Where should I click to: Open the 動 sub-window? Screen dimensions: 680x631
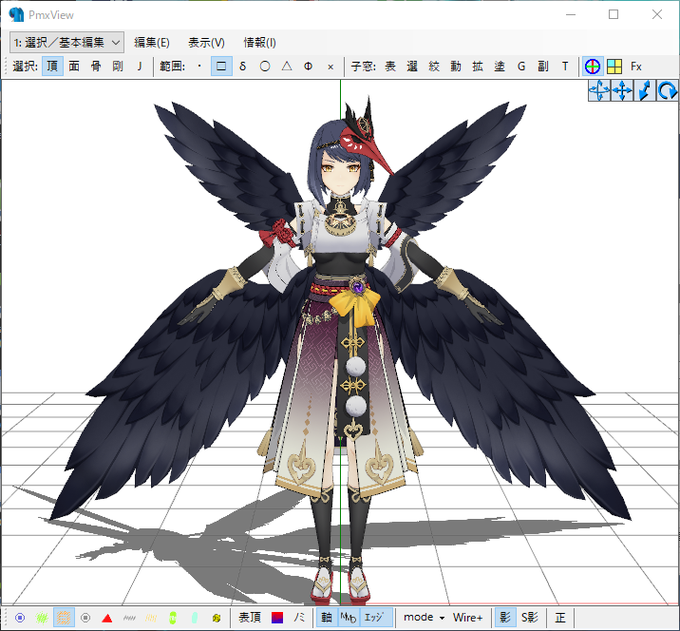[x=455, y=66]
